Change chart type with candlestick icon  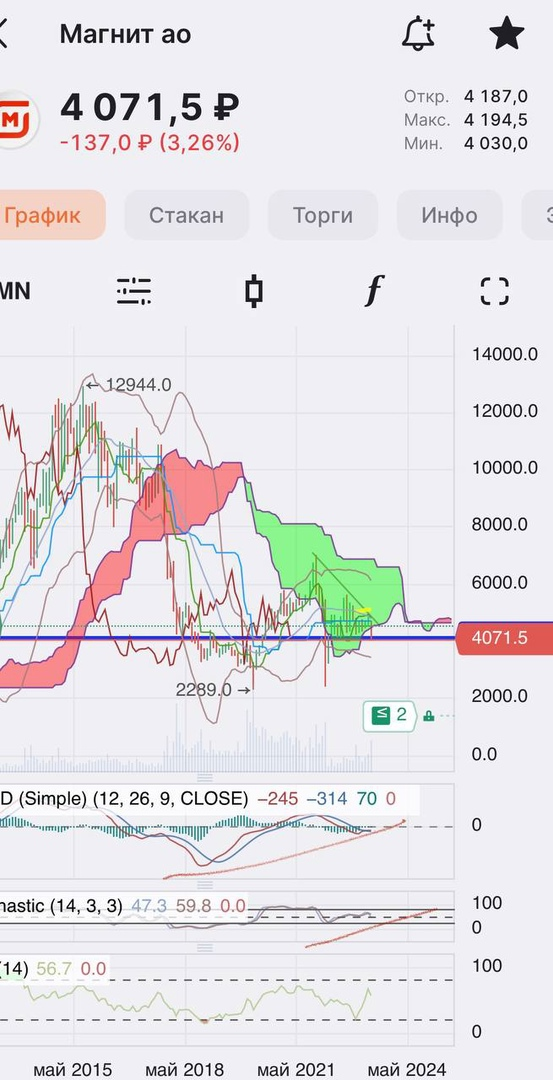(253, 291)
